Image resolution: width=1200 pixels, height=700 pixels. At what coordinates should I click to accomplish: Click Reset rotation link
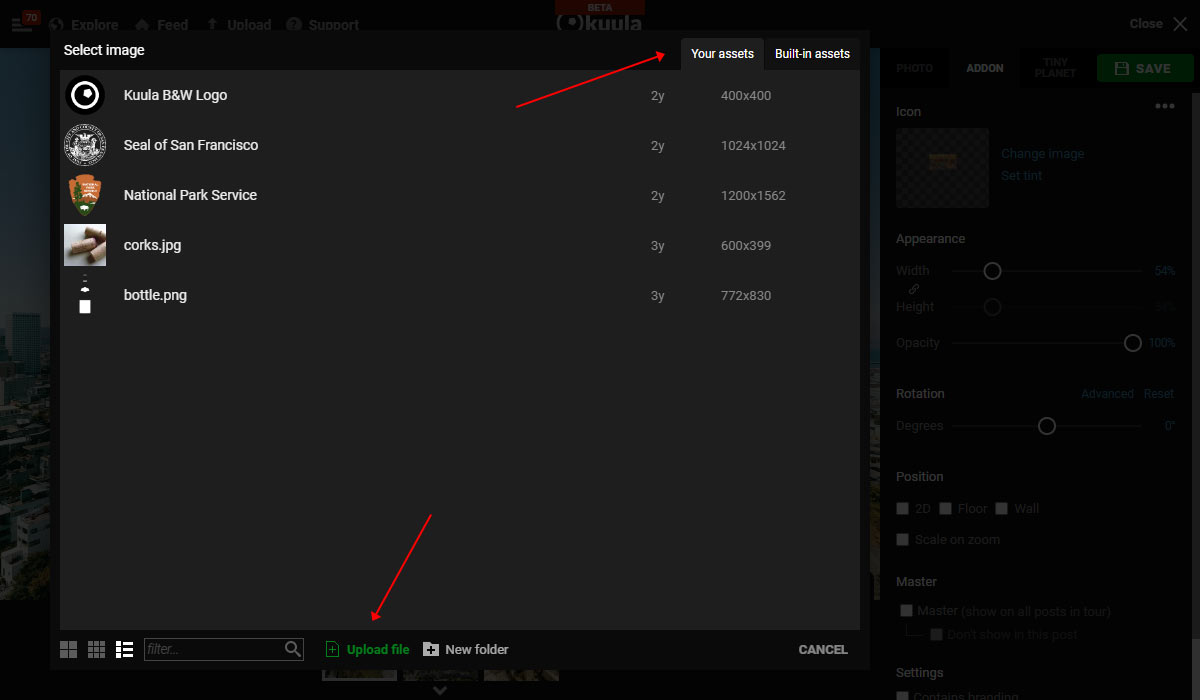coord(1159,394)
